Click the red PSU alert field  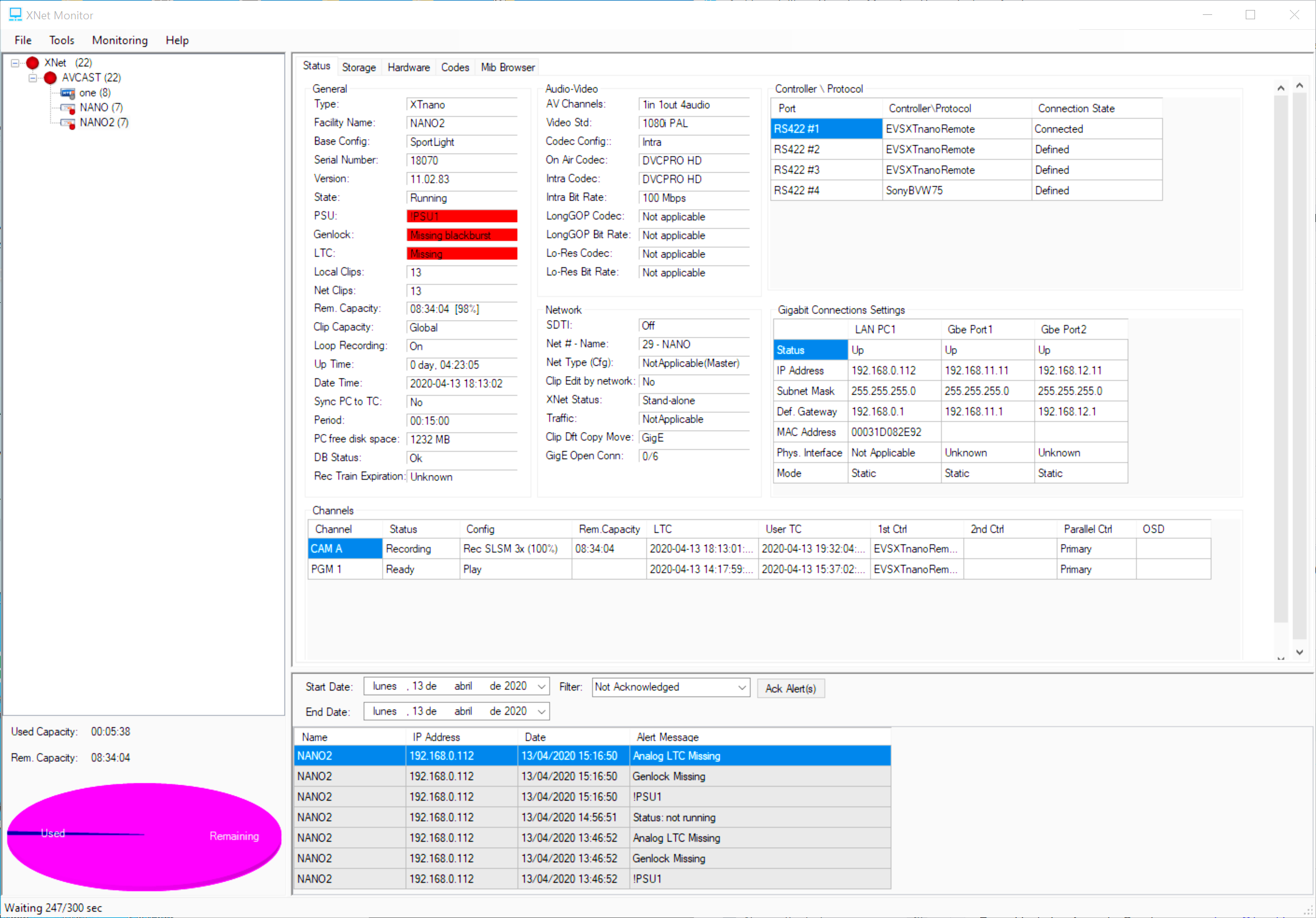461,216
